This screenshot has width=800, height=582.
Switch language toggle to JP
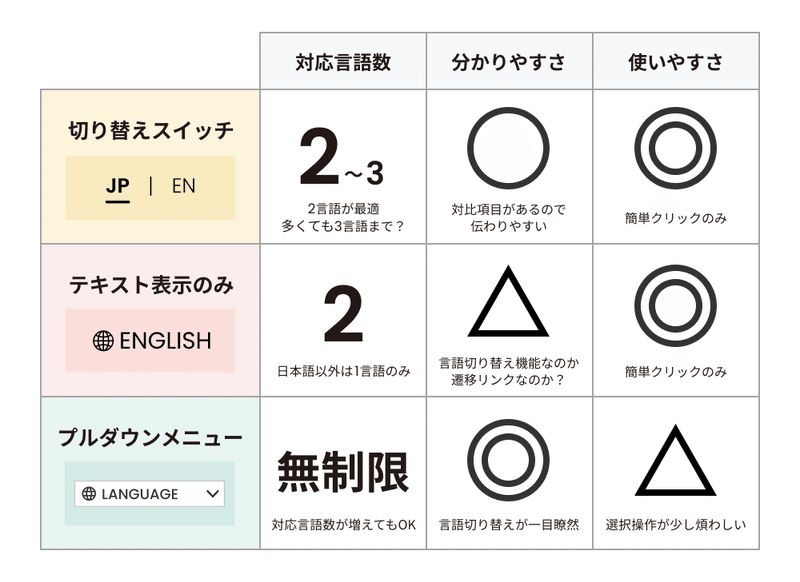117,186
